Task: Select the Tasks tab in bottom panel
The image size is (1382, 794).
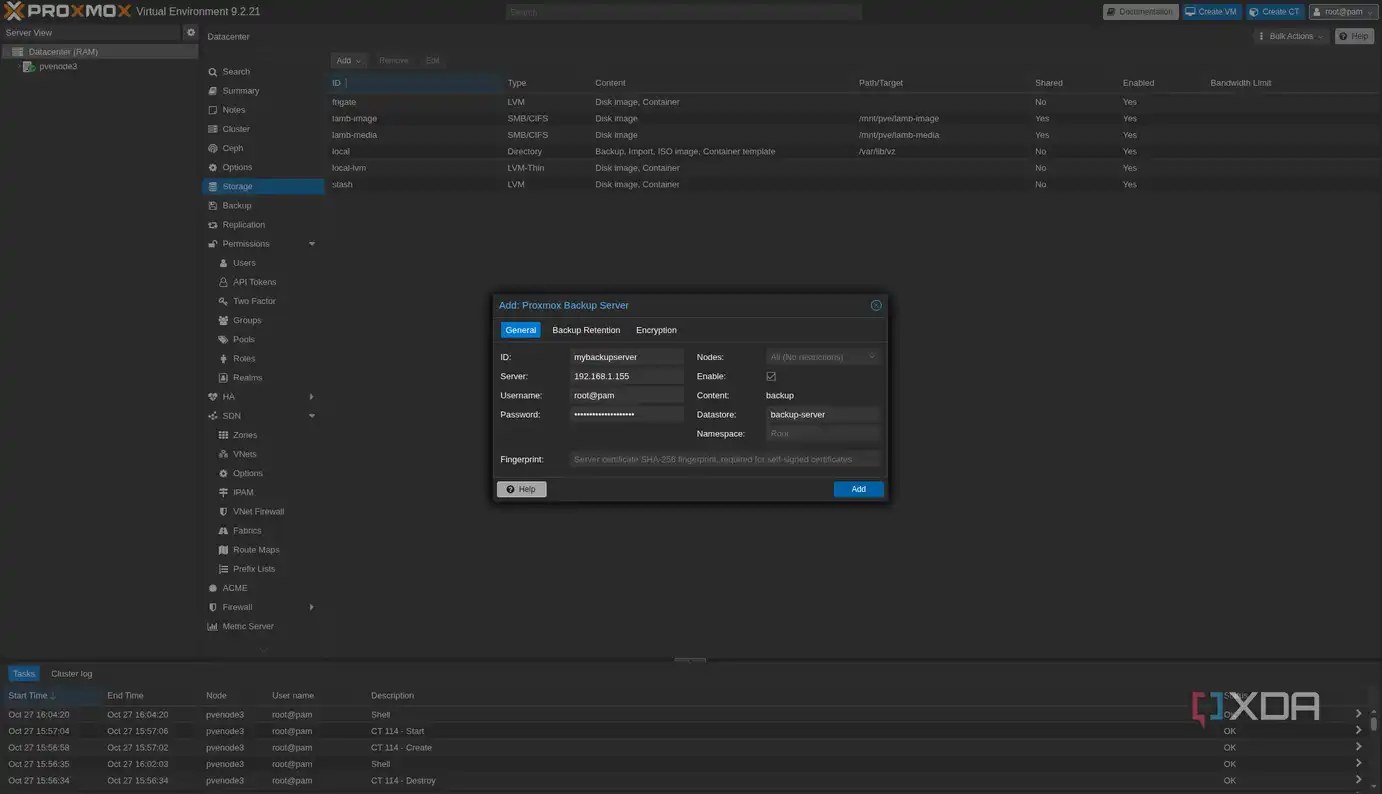Action: click(x=24, y=674)
